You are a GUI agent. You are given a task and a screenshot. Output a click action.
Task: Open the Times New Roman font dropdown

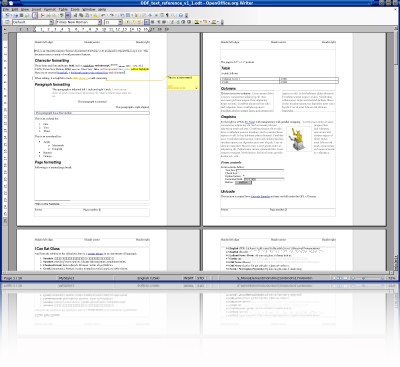(x=78, y=22)
